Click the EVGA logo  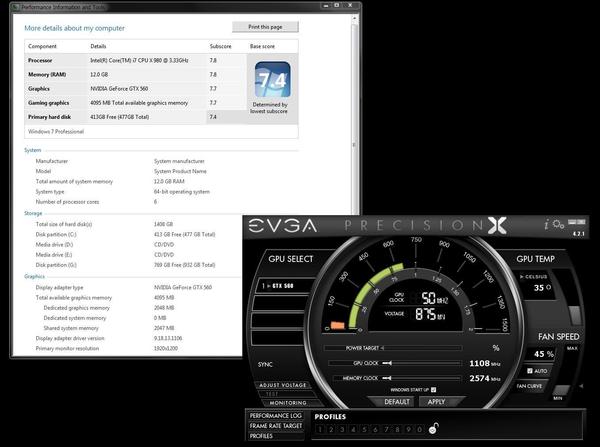click(283, 225)
